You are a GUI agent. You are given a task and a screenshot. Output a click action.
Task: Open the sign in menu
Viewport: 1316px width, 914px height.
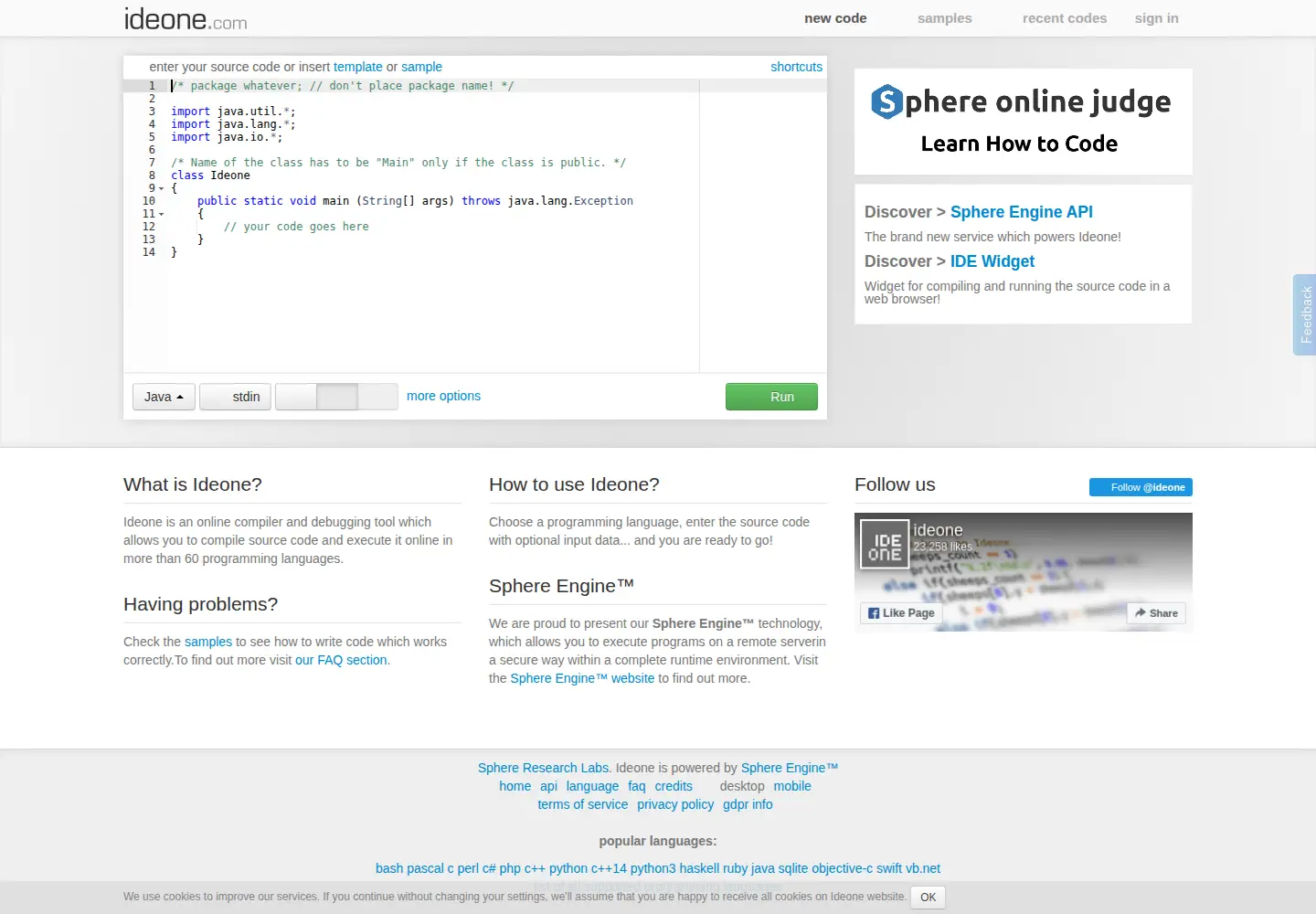click(x=1157, y=18)
